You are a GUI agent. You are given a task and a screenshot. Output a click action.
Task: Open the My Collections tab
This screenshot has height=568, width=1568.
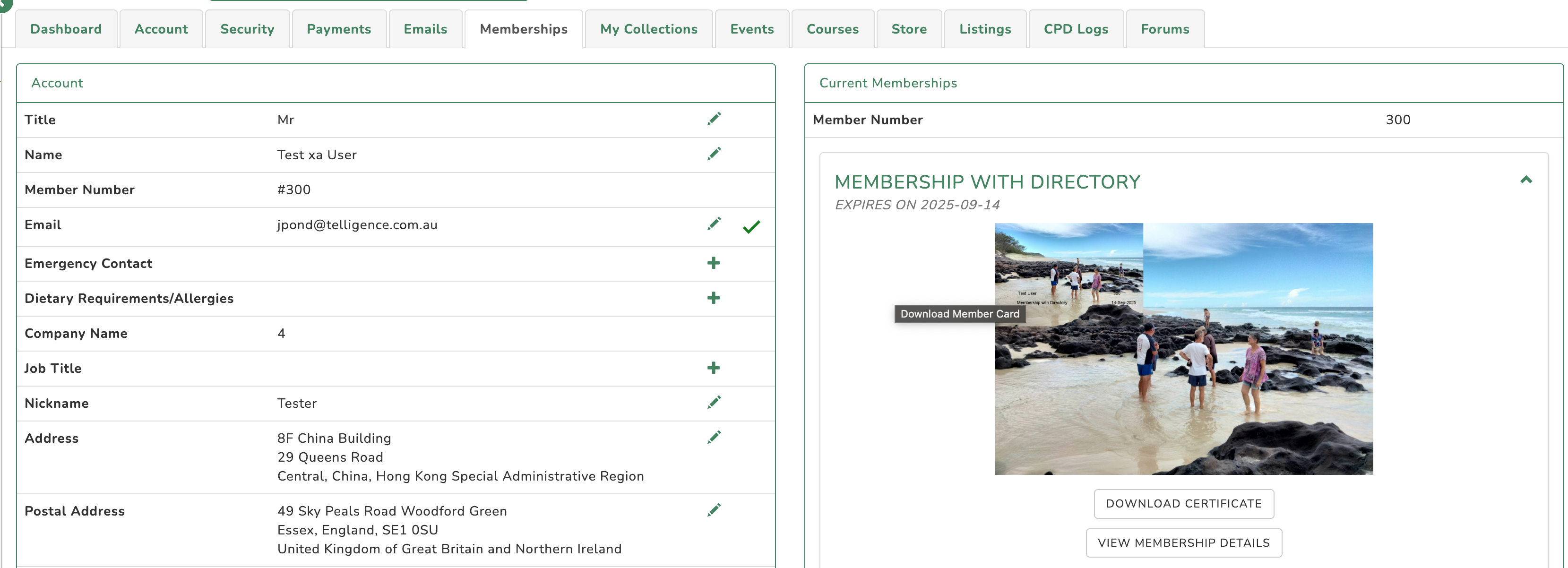(648, 29)
